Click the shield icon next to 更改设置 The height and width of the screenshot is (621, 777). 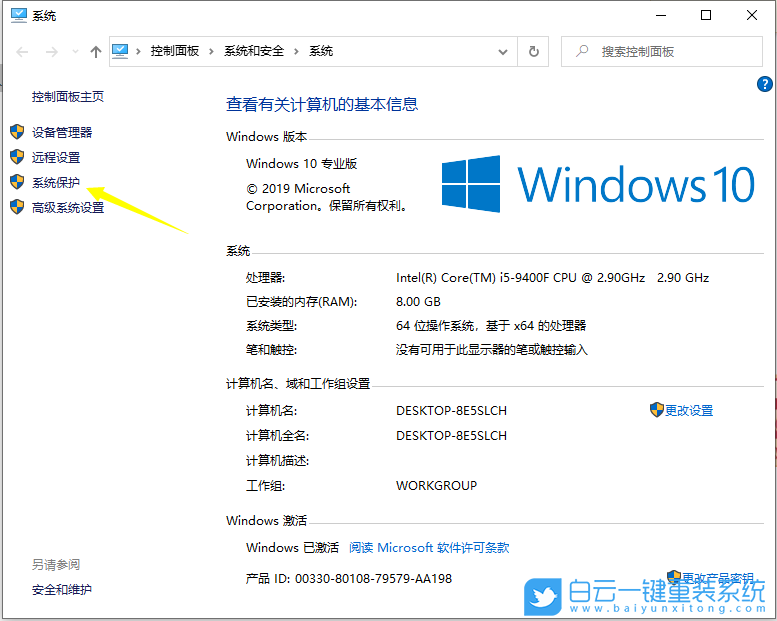click(657, 410)
